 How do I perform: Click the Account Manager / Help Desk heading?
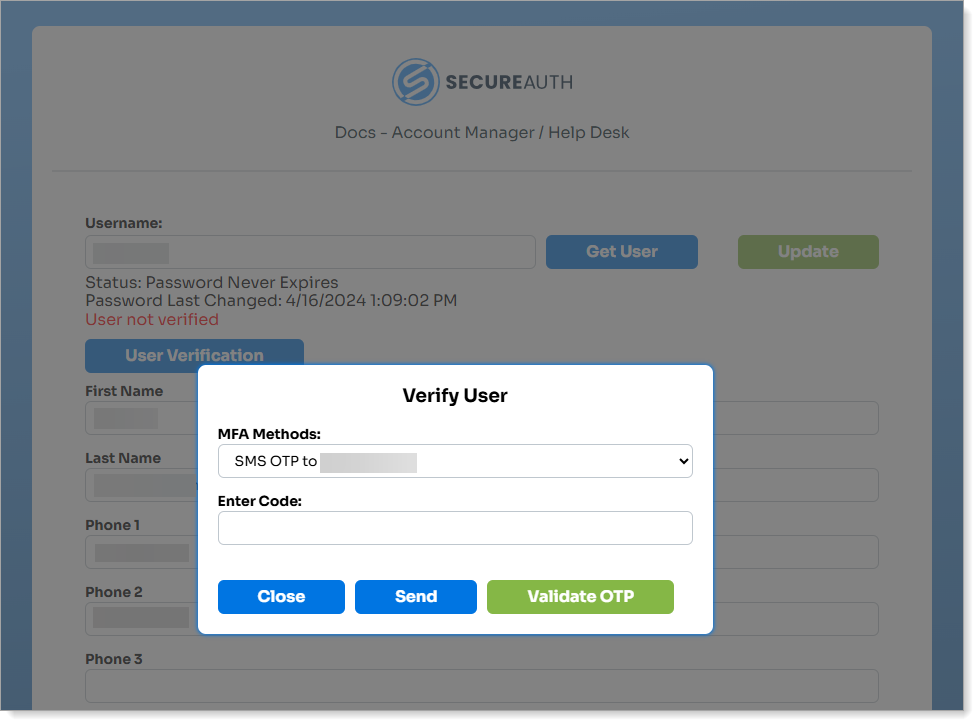[x=481, y=132]
